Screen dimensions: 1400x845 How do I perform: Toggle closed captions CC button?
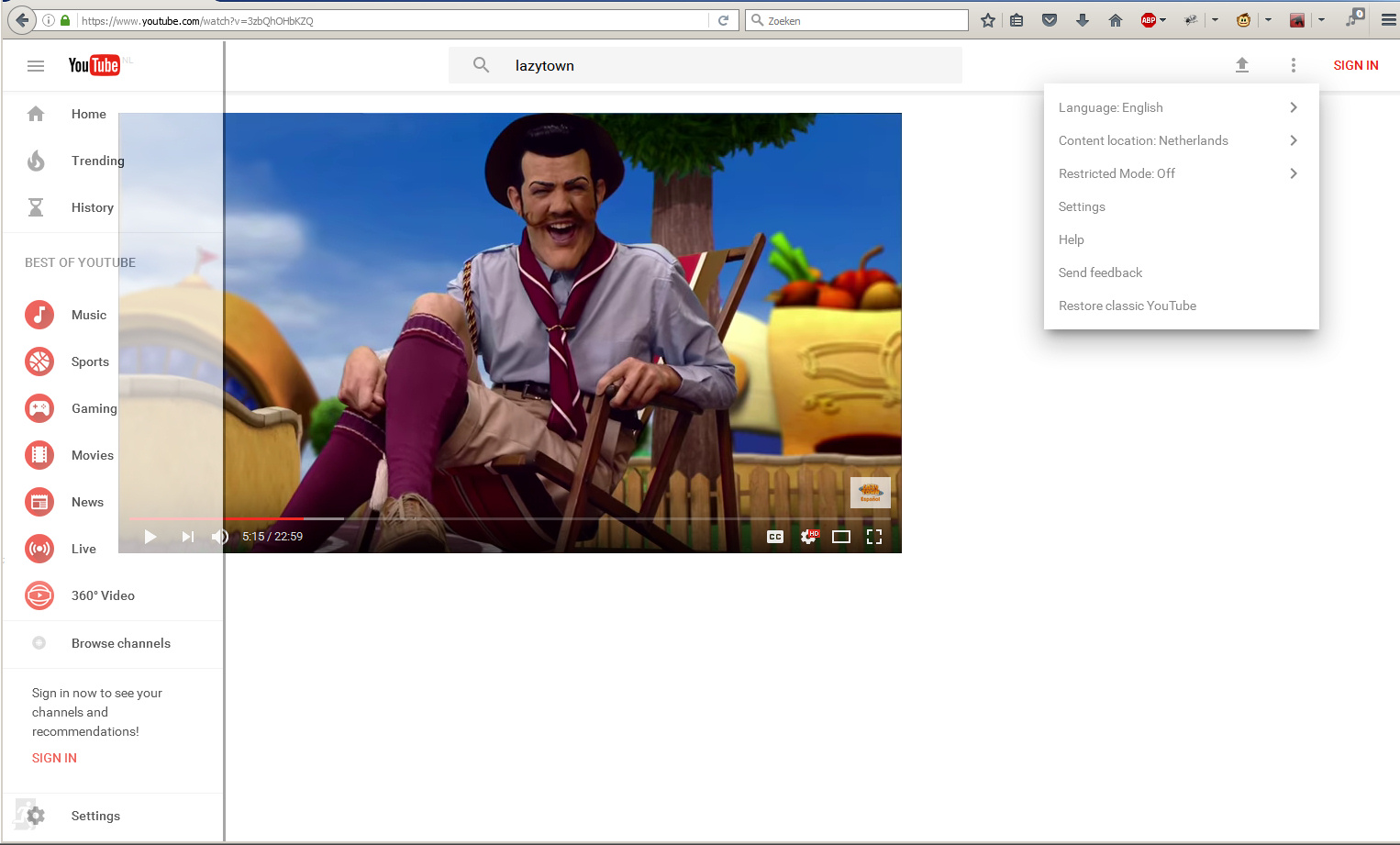775,537
